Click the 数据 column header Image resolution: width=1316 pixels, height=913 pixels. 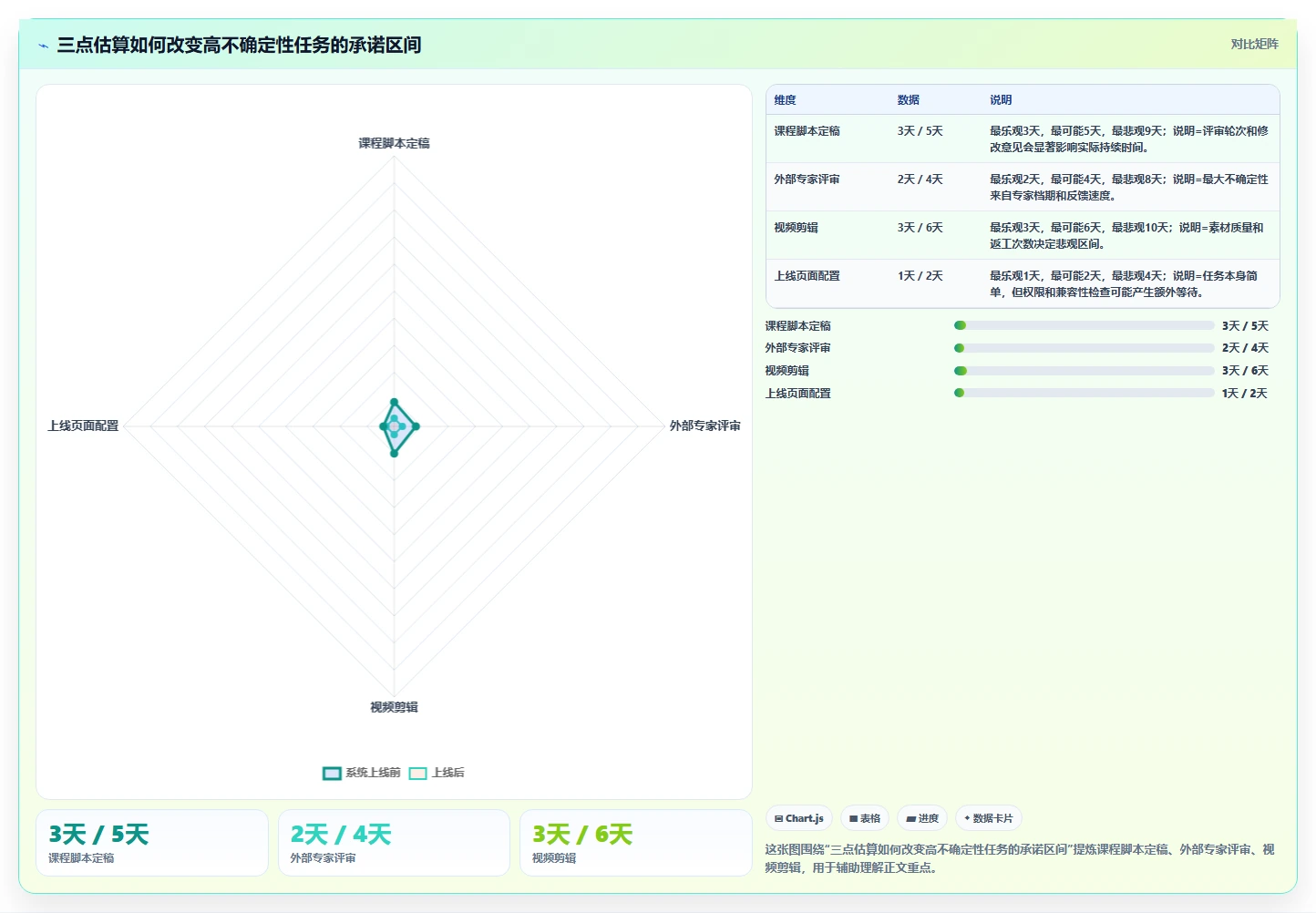[908, 100]
